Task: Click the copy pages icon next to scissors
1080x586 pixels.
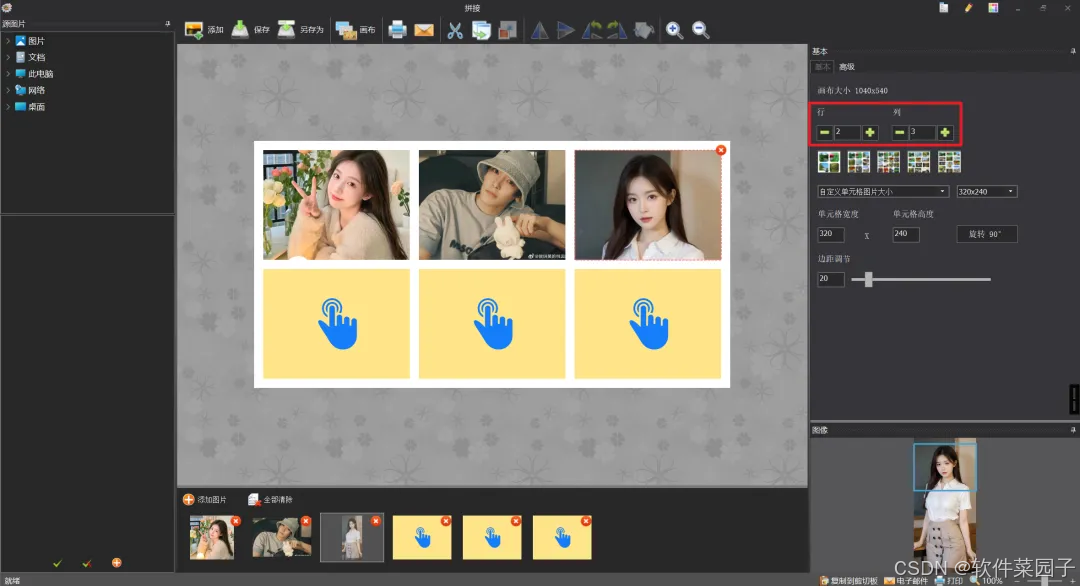Action: (x=481, y=30)
